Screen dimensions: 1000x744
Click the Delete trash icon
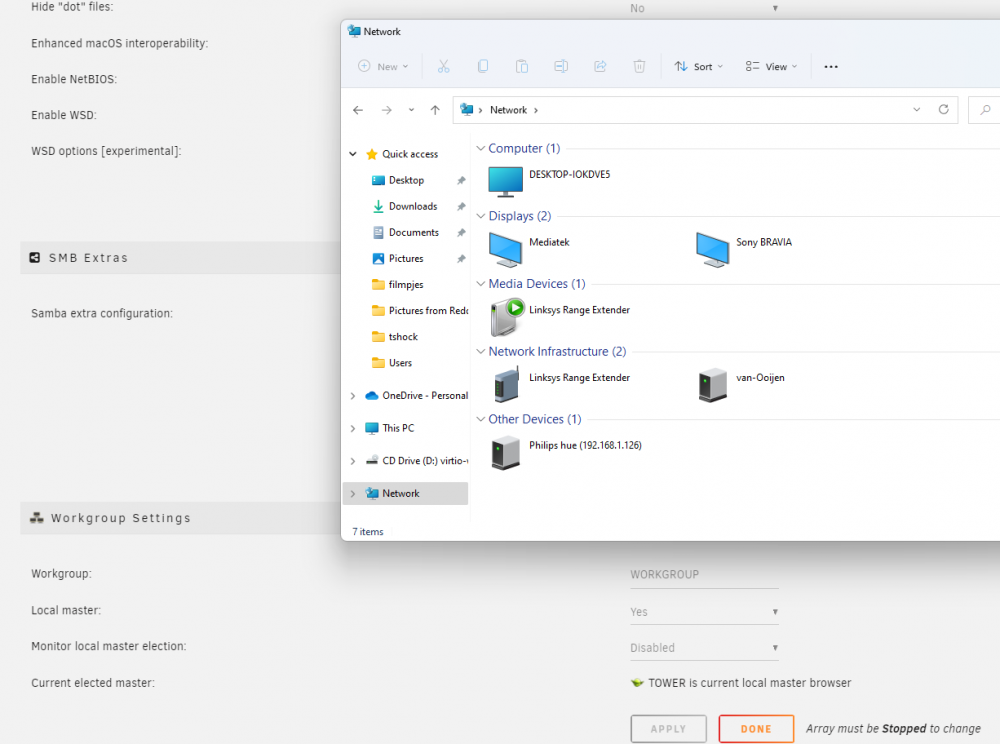click(639, 66)
